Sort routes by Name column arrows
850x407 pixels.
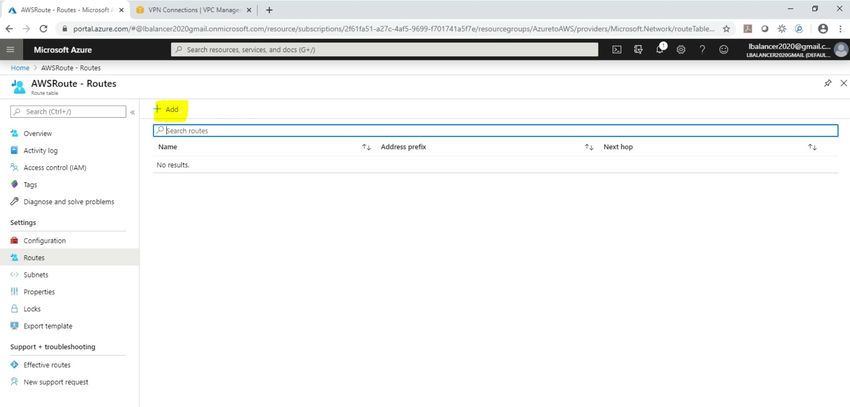click(366, 147)
